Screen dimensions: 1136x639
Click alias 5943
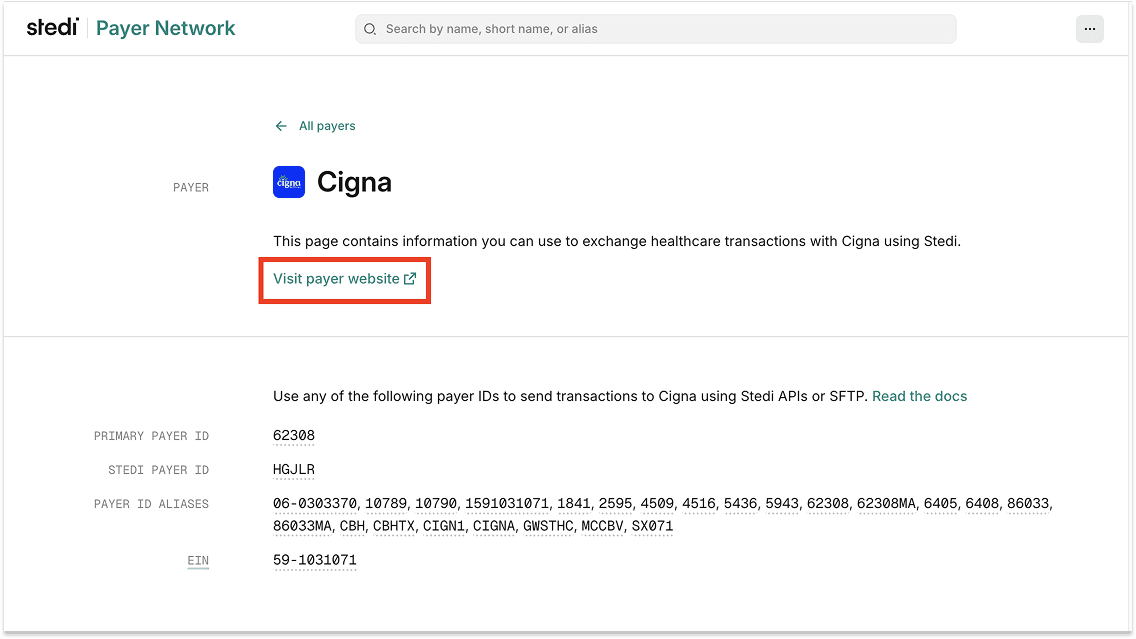pos(782,504)
